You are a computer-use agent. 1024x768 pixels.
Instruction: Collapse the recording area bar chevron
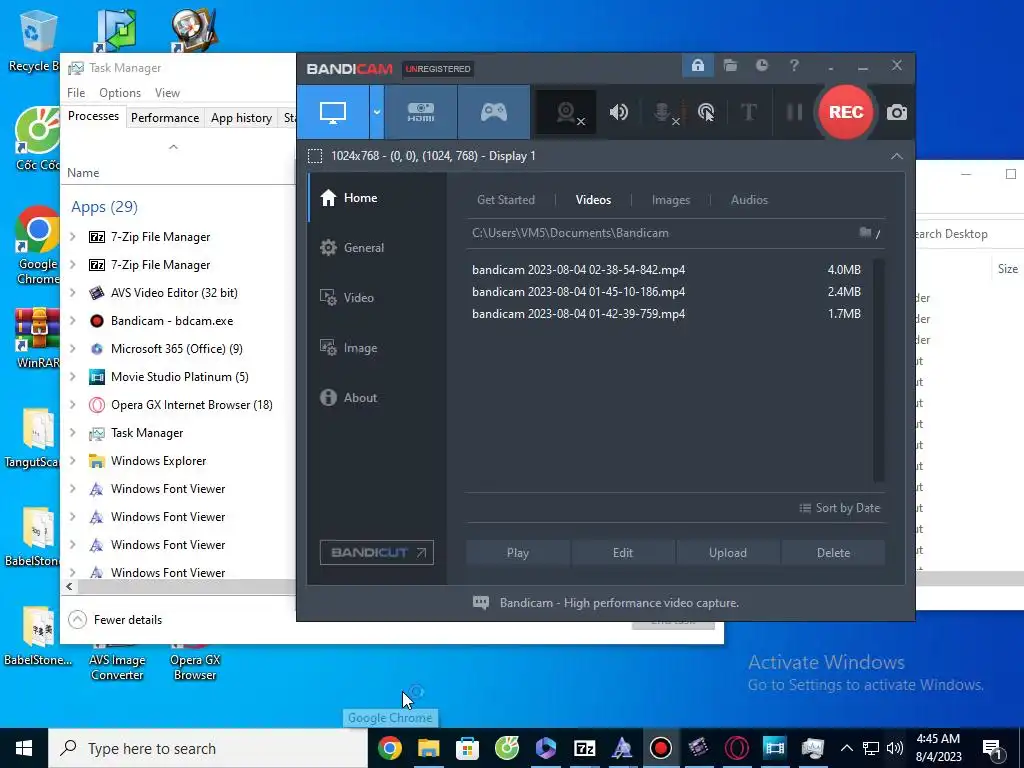tap(897, 156)
